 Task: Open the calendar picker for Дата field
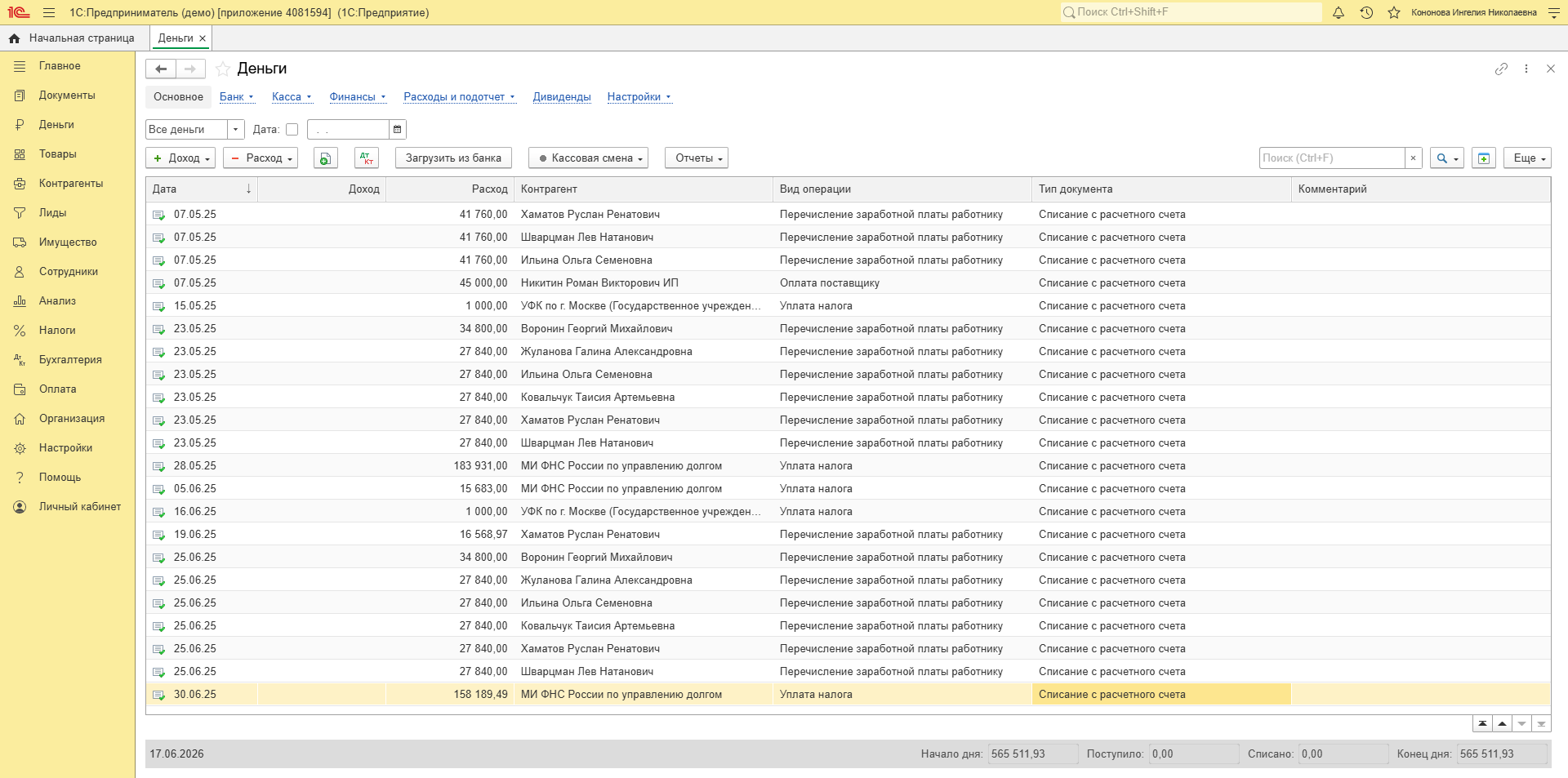(397, 129)
